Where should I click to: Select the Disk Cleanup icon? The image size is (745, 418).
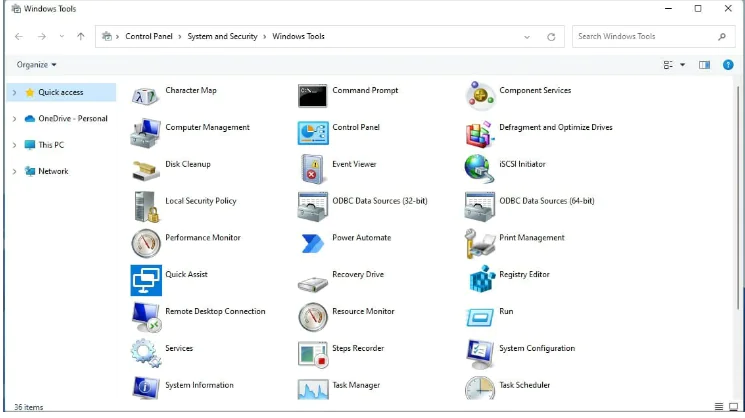(146, 169)
